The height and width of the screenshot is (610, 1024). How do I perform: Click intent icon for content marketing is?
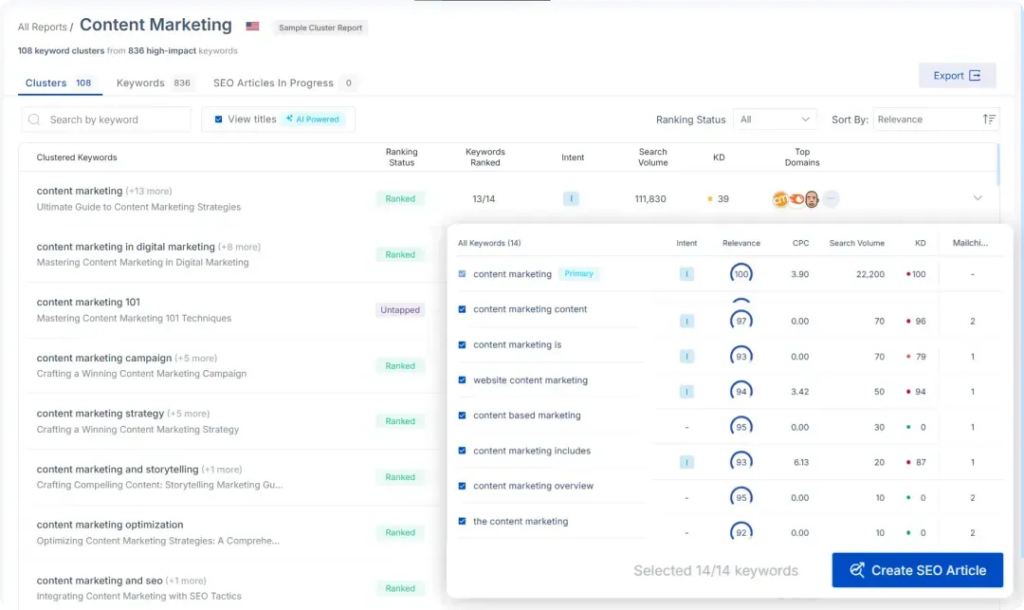[686, 356]
